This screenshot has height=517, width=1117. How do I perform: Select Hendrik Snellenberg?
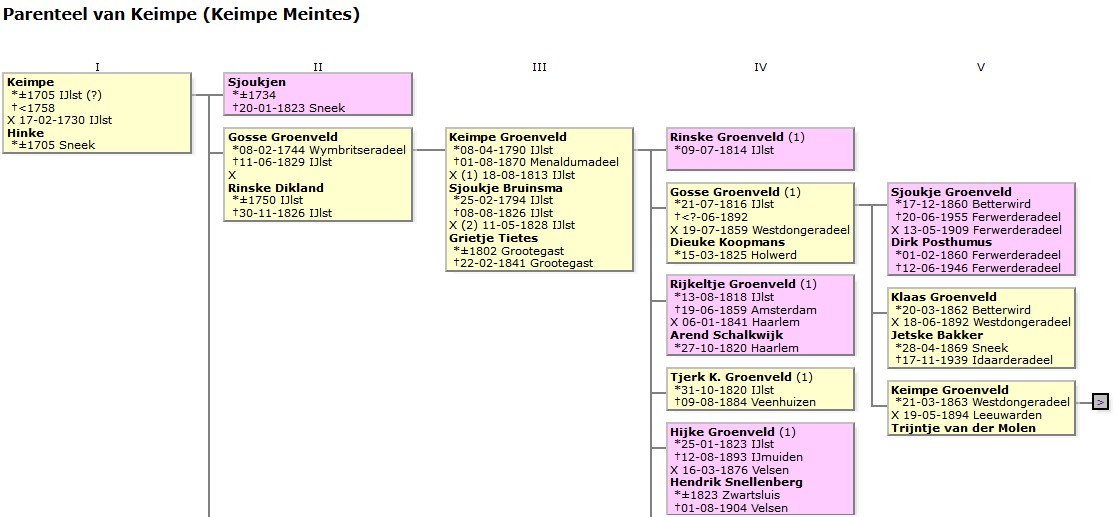(736, 482)
